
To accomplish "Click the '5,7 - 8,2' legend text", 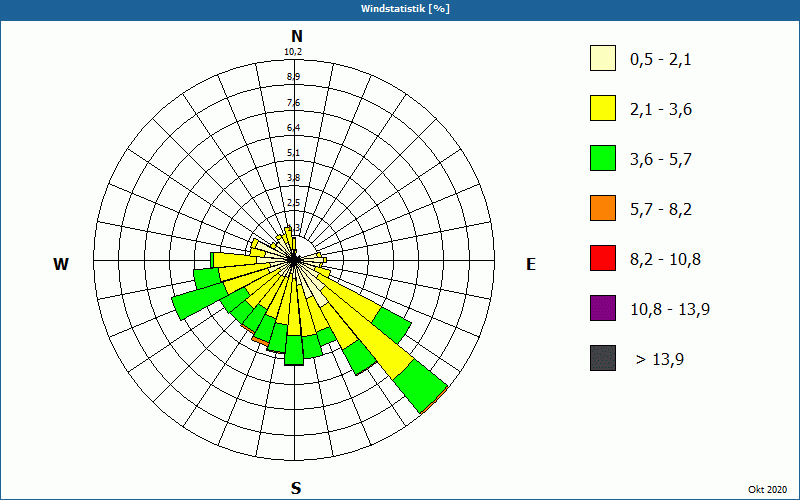I will pyautogui.click(x=661, y=210).
